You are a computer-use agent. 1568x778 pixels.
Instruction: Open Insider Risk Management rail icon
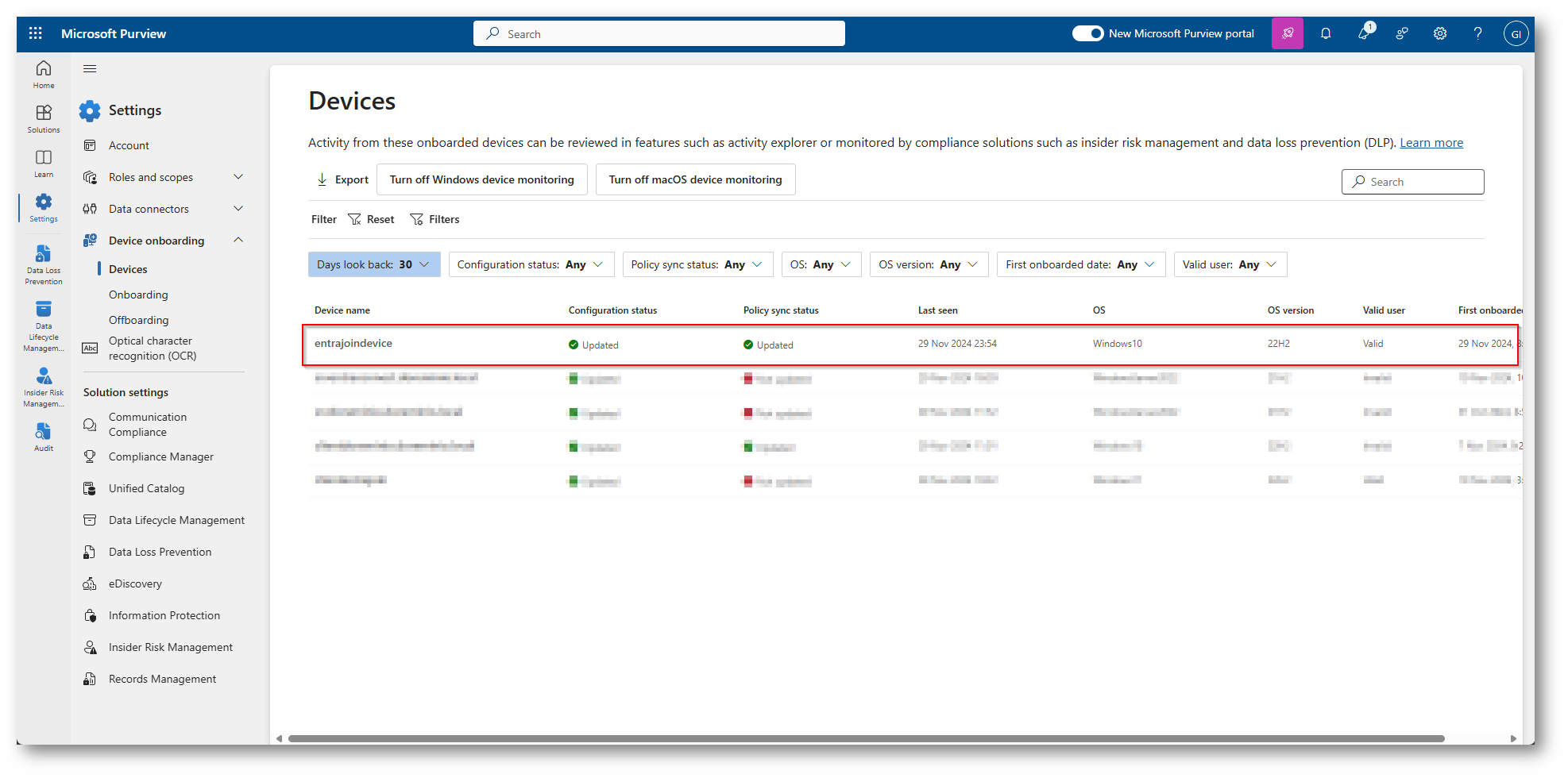point(44,387)
